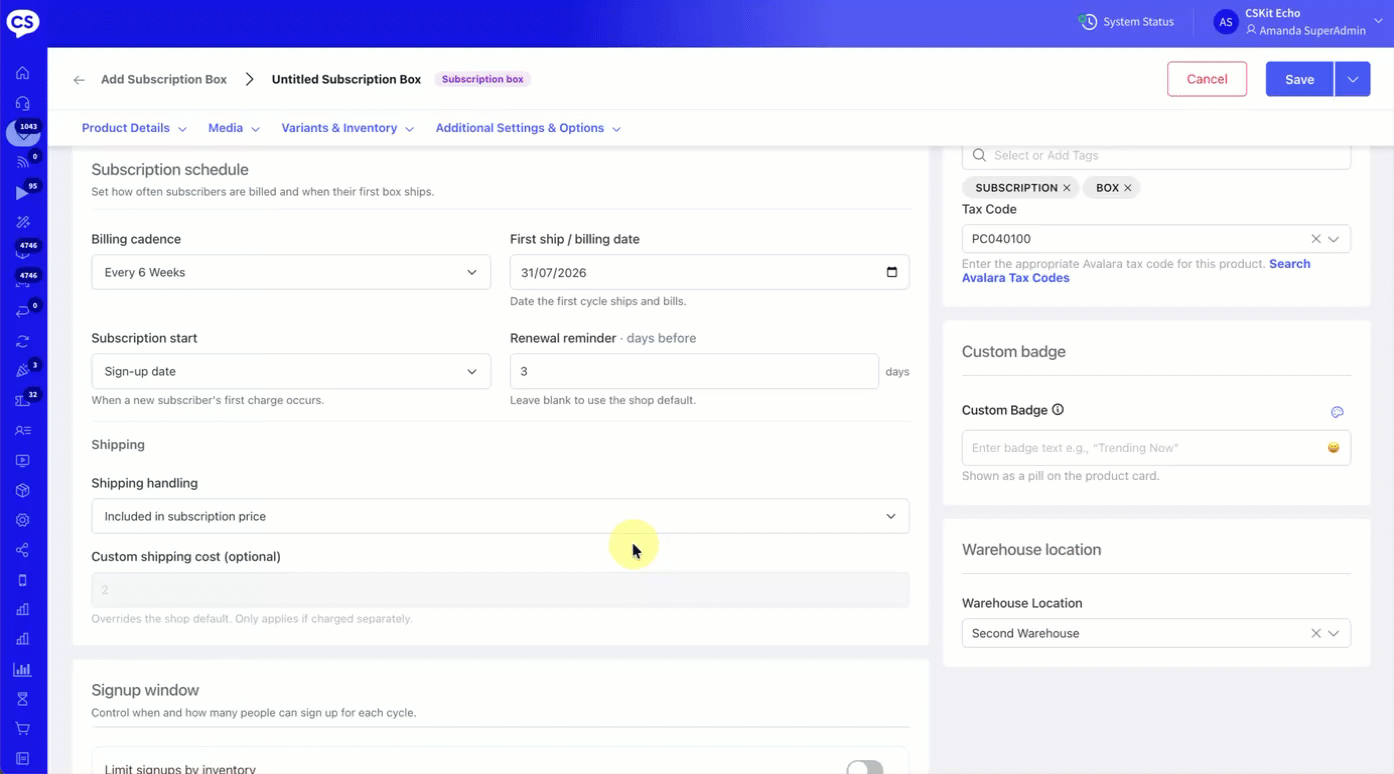Click the Untitled Subscription Box title
The image size is (1394, 774).
coord(346,79)
